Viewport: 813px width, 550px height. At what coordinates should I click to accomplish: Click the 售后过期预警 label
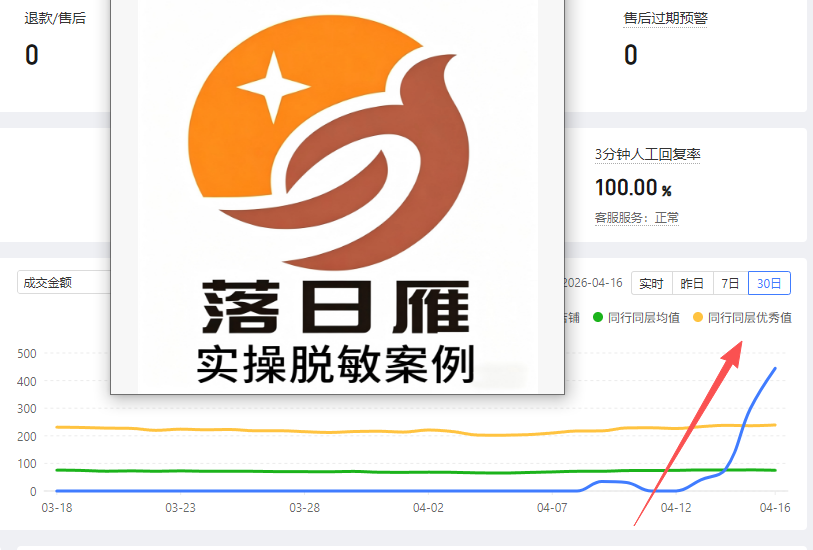click(665, 18)
